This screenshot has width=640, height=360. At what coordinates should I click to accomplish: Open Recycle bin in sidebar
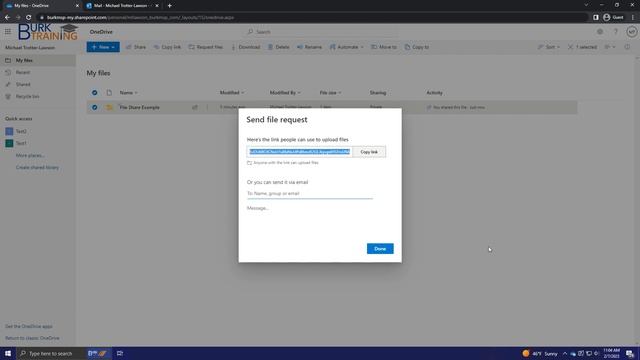coord(38,96)
